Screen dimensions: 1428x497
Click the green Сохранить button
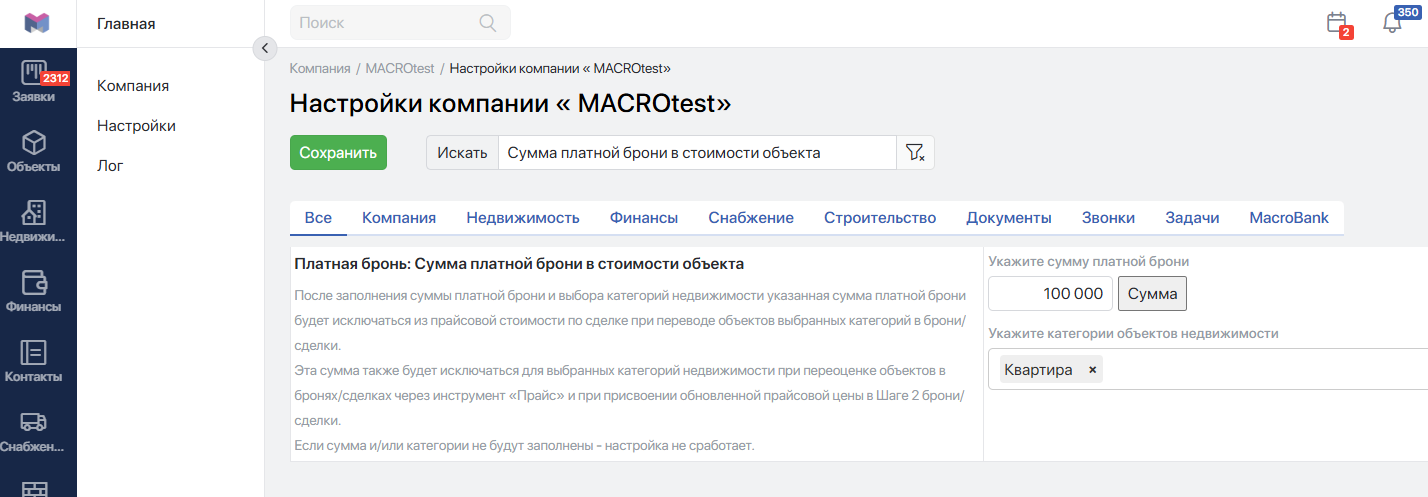pos(338,153)
